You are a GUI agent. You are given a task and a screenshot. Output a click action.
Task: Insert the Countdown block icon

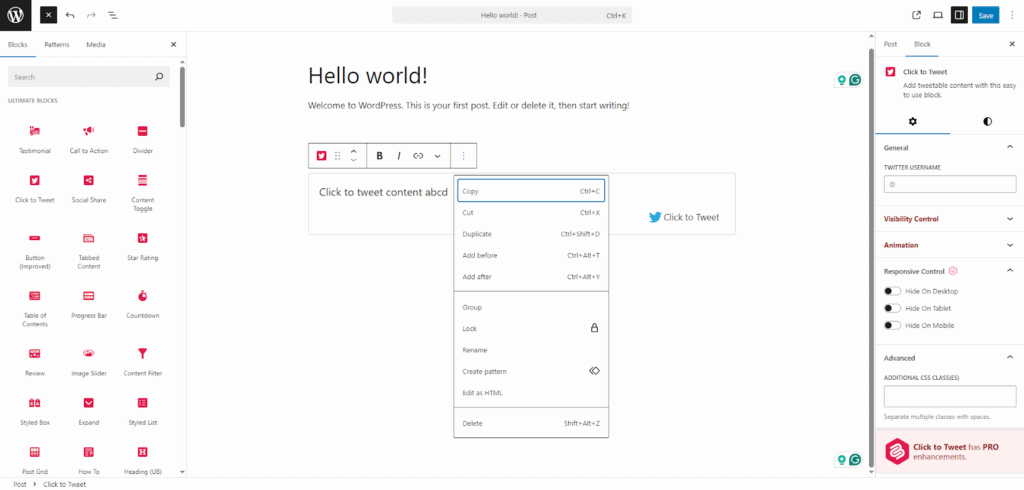click(143, 296)
